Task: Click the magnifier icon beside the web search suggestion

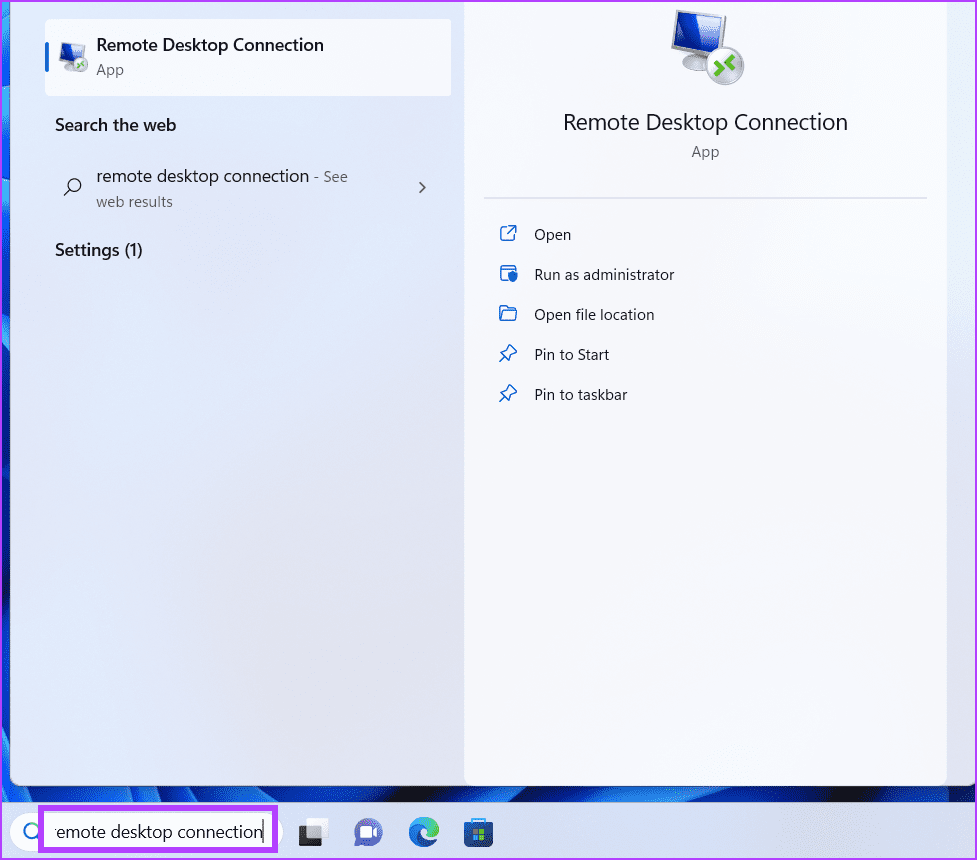Action: pyautogui.click(x=73, y=186)
